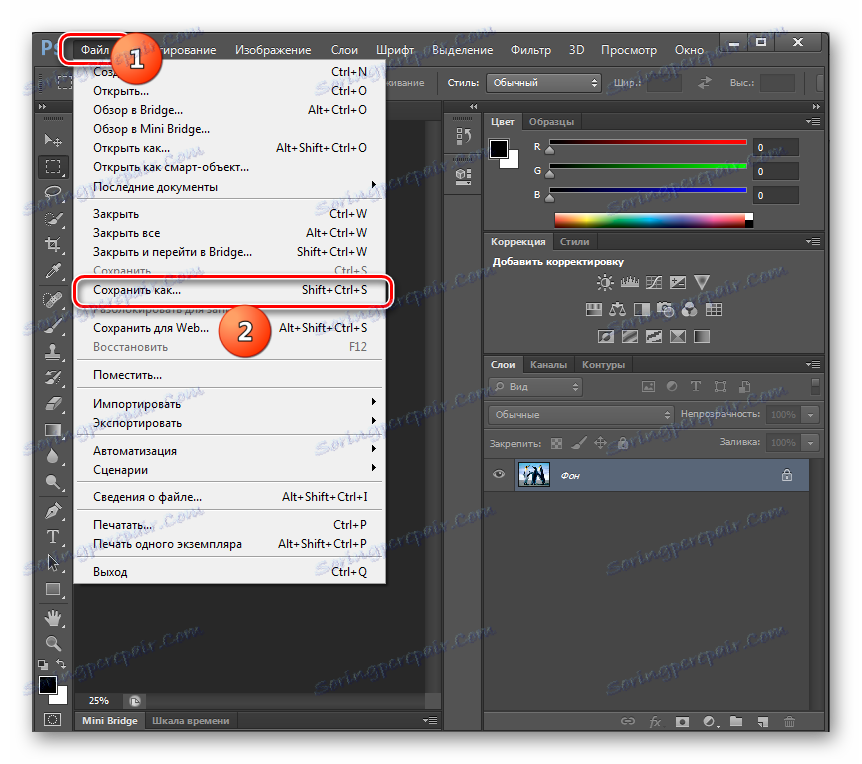
Task: Select the Eyedropper tool
Action: point(53,270)
